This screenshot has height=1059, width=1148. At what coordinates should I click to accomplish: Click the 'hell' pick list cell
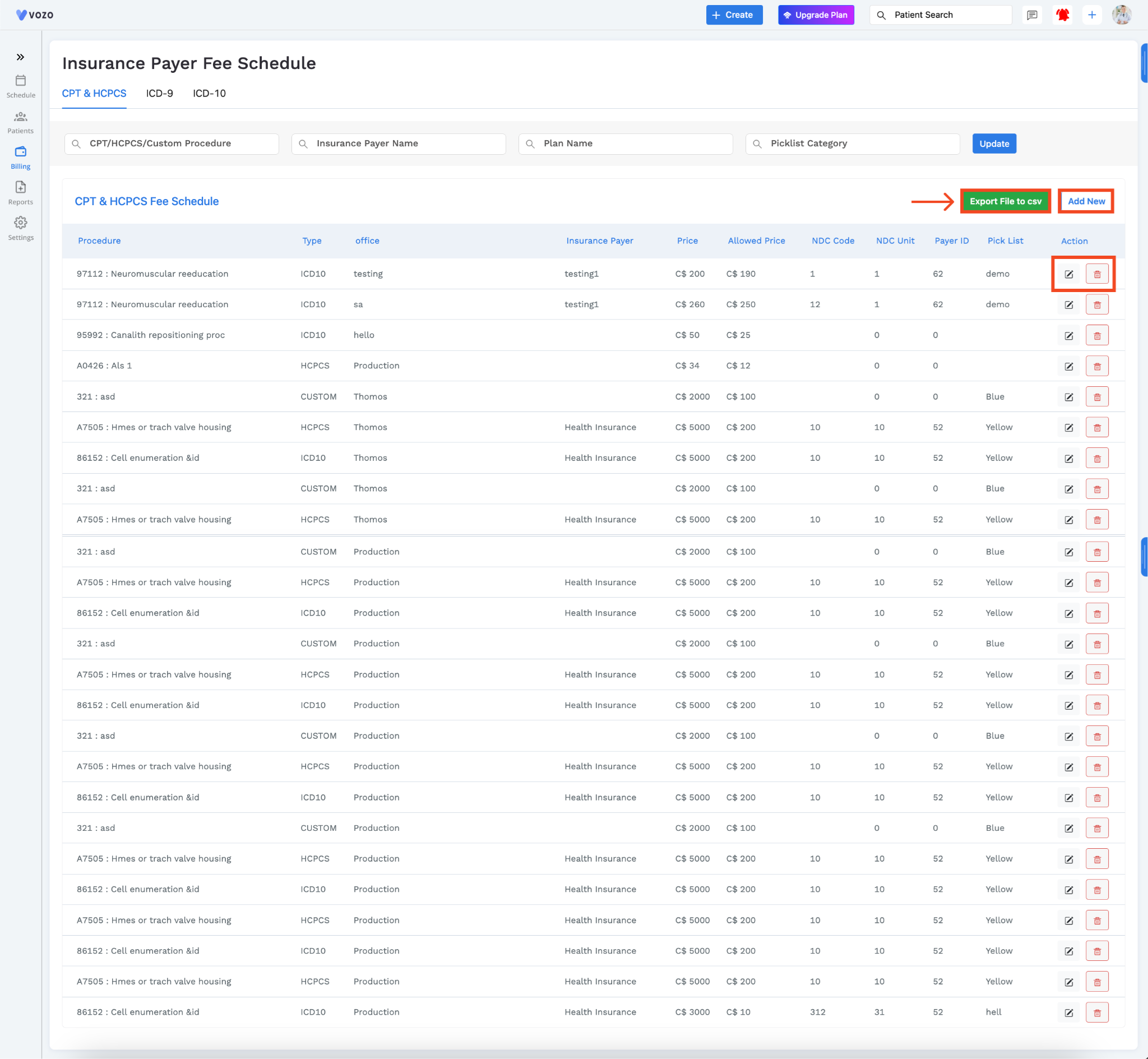click(x=993, y=1012)
